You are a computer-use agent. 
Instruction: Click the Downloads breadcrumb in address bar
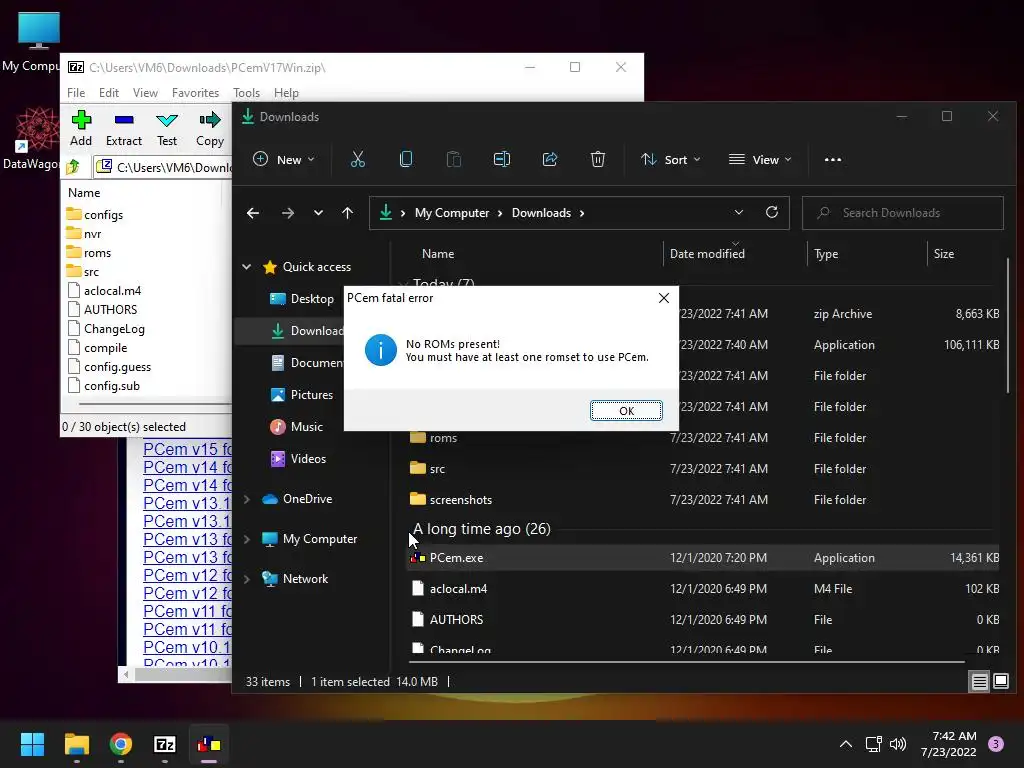tap(541, 213)
